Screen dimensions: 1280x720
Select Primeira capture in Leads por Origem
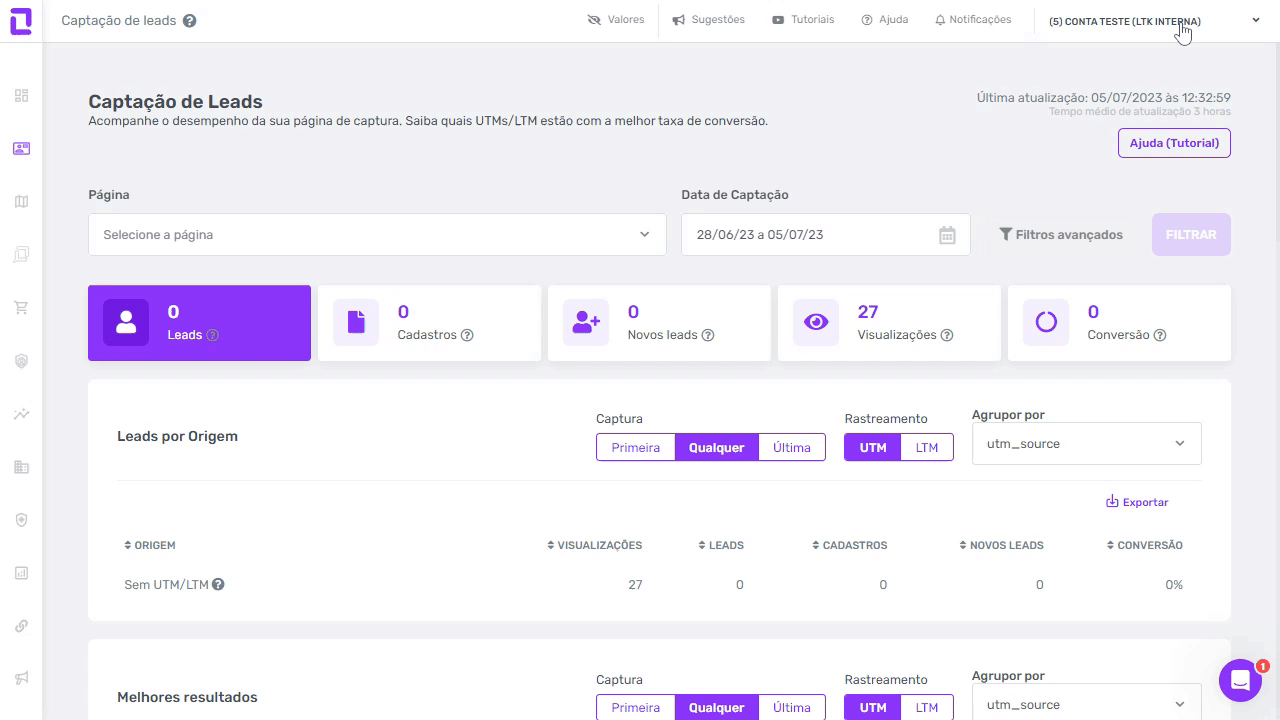[636, 447]
